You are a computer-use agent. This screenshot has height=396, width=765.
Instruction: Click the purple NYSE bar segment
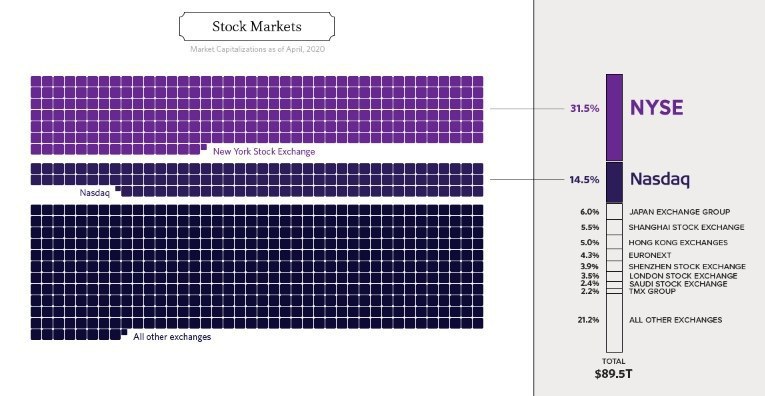(614, 118)
